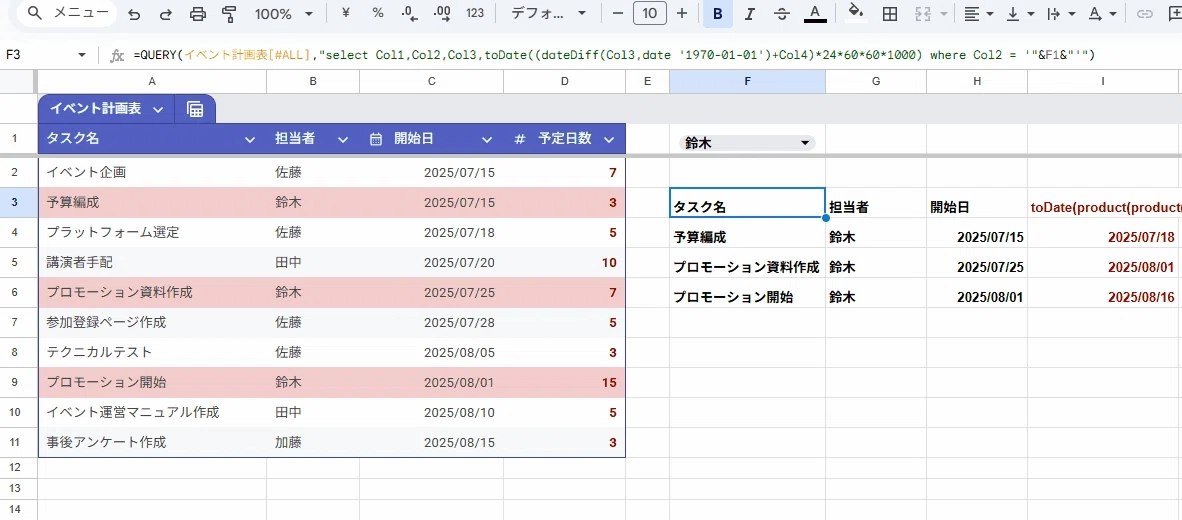Open the デフォ... font dropdown
The width and height of the screenshot is (1182, 520).
[548, 14]
